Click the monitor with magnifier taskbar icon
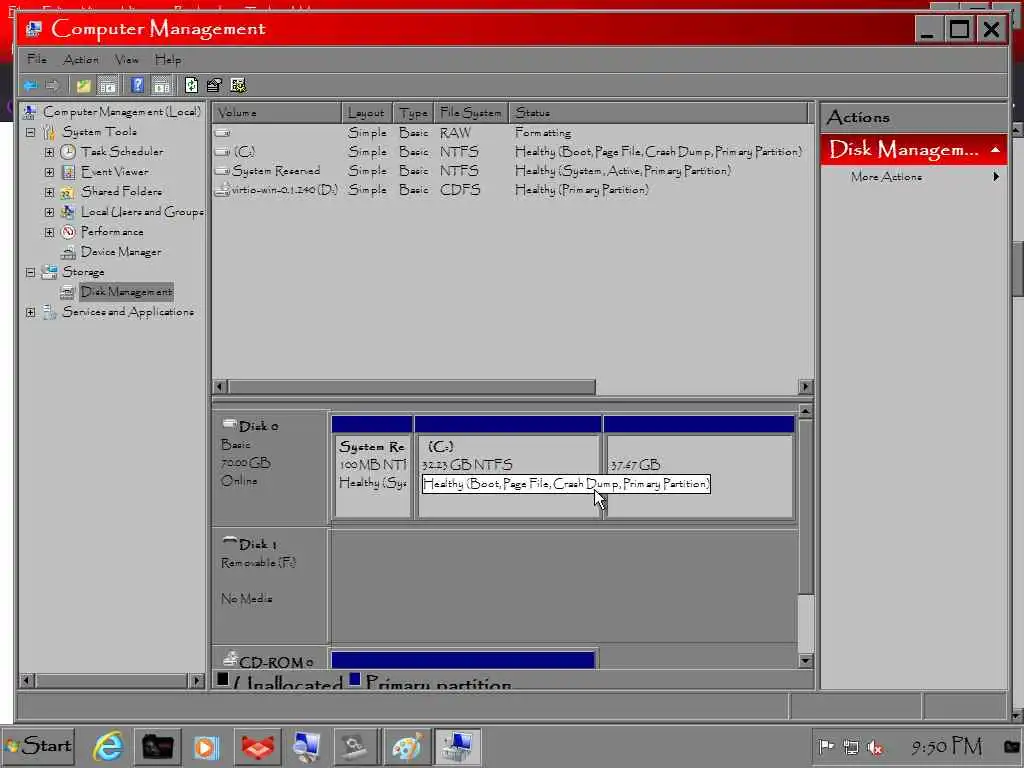This screenshot has width=1024, height=768. (x=306, y=746)
